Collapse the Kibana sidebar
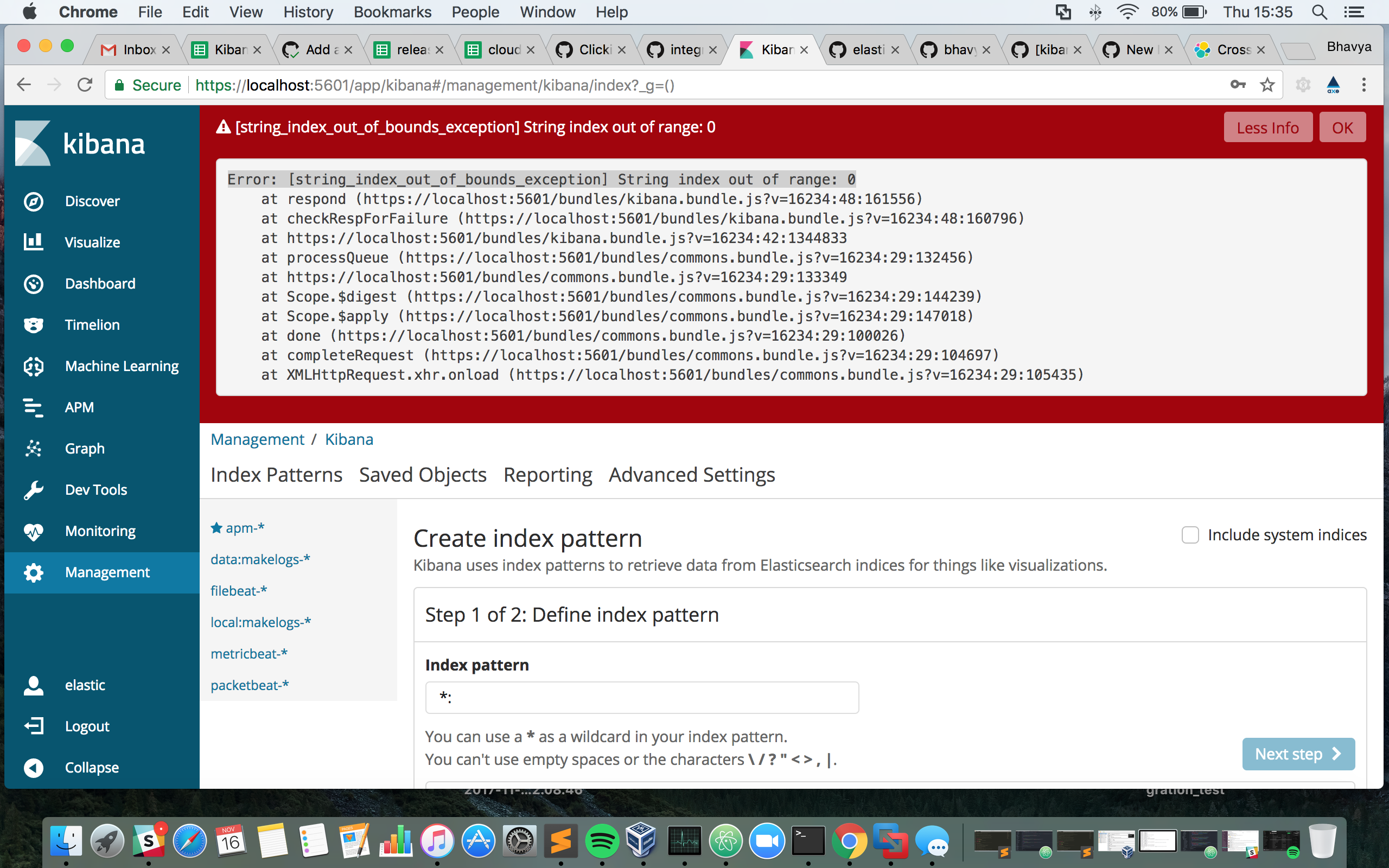Screen dimensions: 1389x868 click(x=91, y=768)
